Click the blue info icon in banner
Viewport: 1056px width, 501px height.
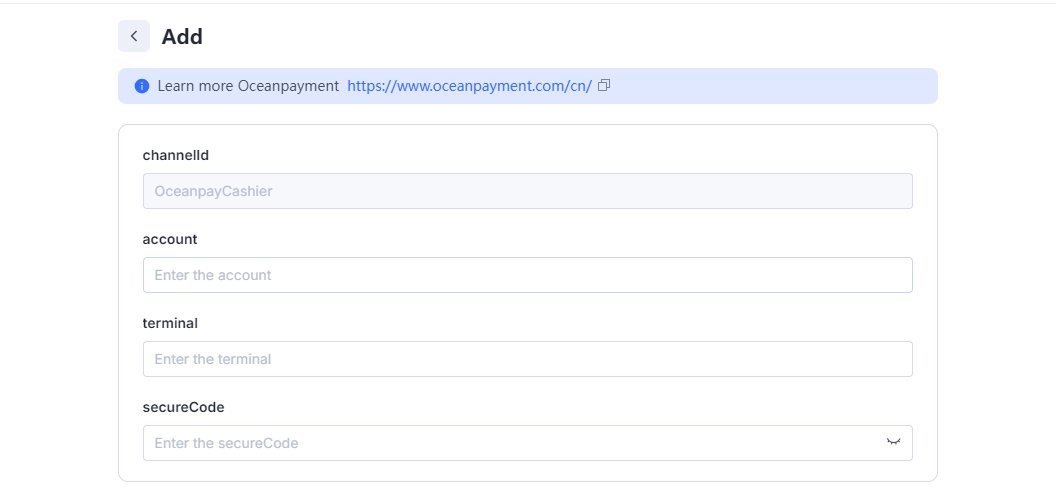(x=141, y=86)
